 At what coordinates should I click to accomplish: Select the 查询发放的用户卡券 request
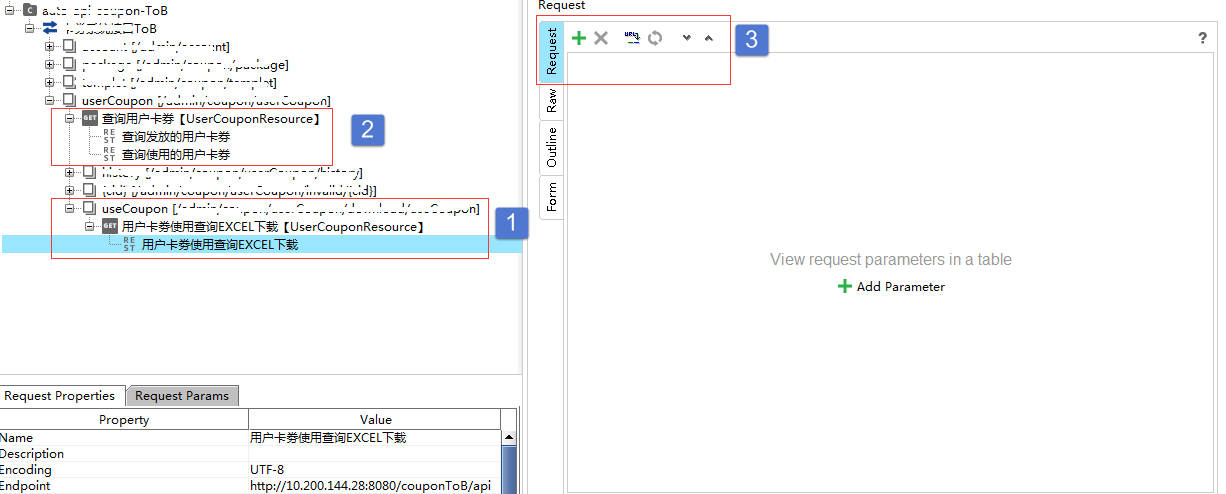point(175,137)
